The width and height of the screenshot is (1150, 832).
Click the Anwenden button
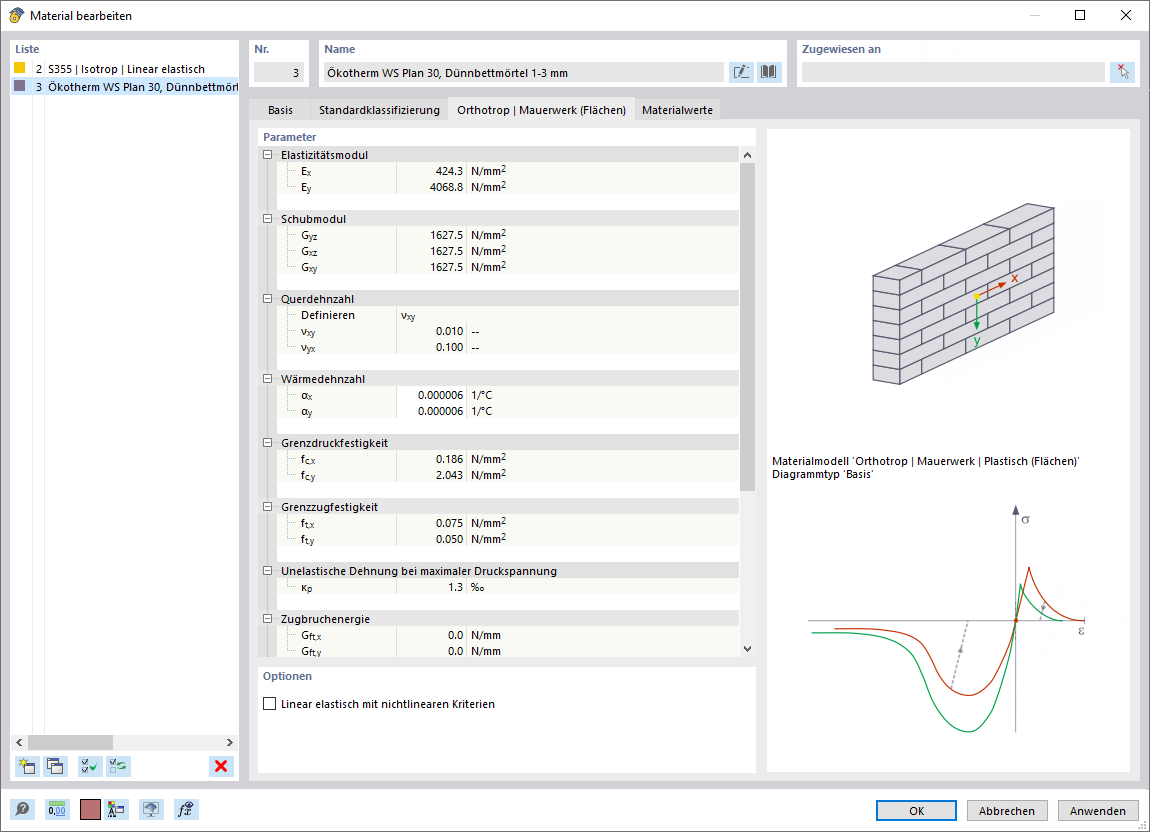point(1097,810)
